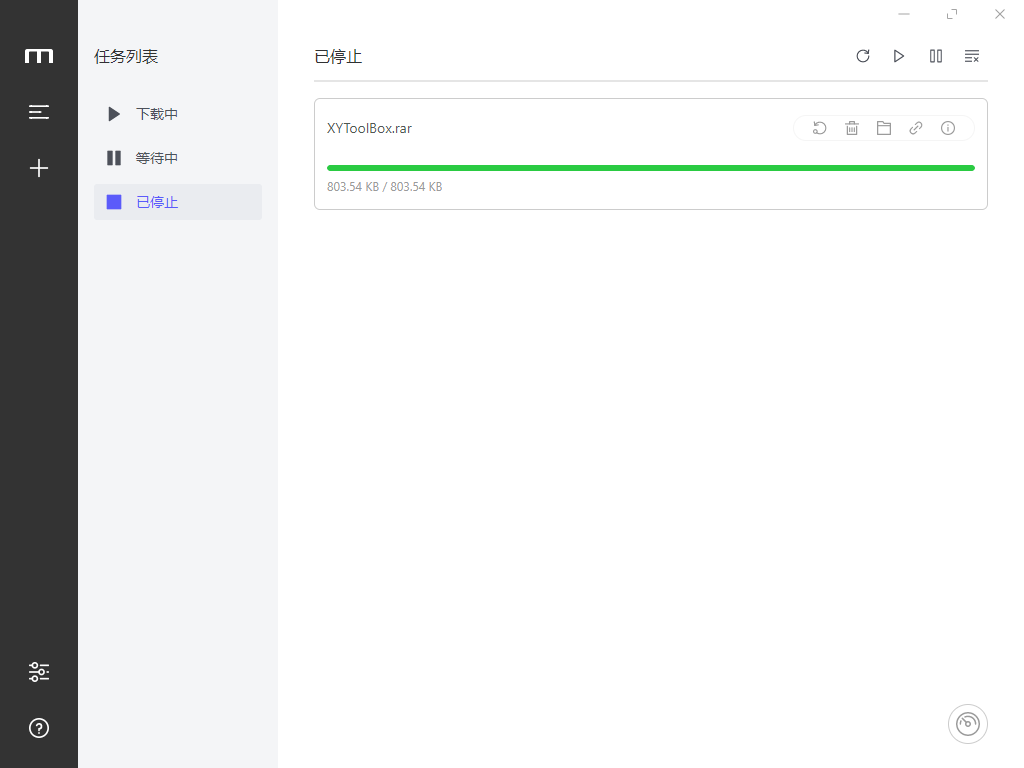This screenshot has width=1024, height=768.
Task: Click the Motrix logo
Action: click(38, 56)
